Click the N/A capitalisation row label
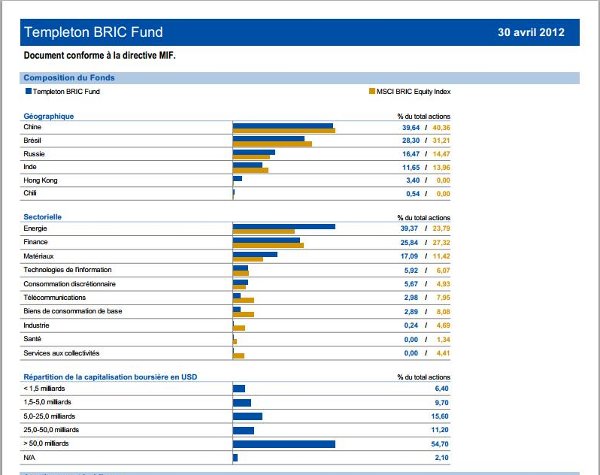The image size is (600, 475). point(29,457)
